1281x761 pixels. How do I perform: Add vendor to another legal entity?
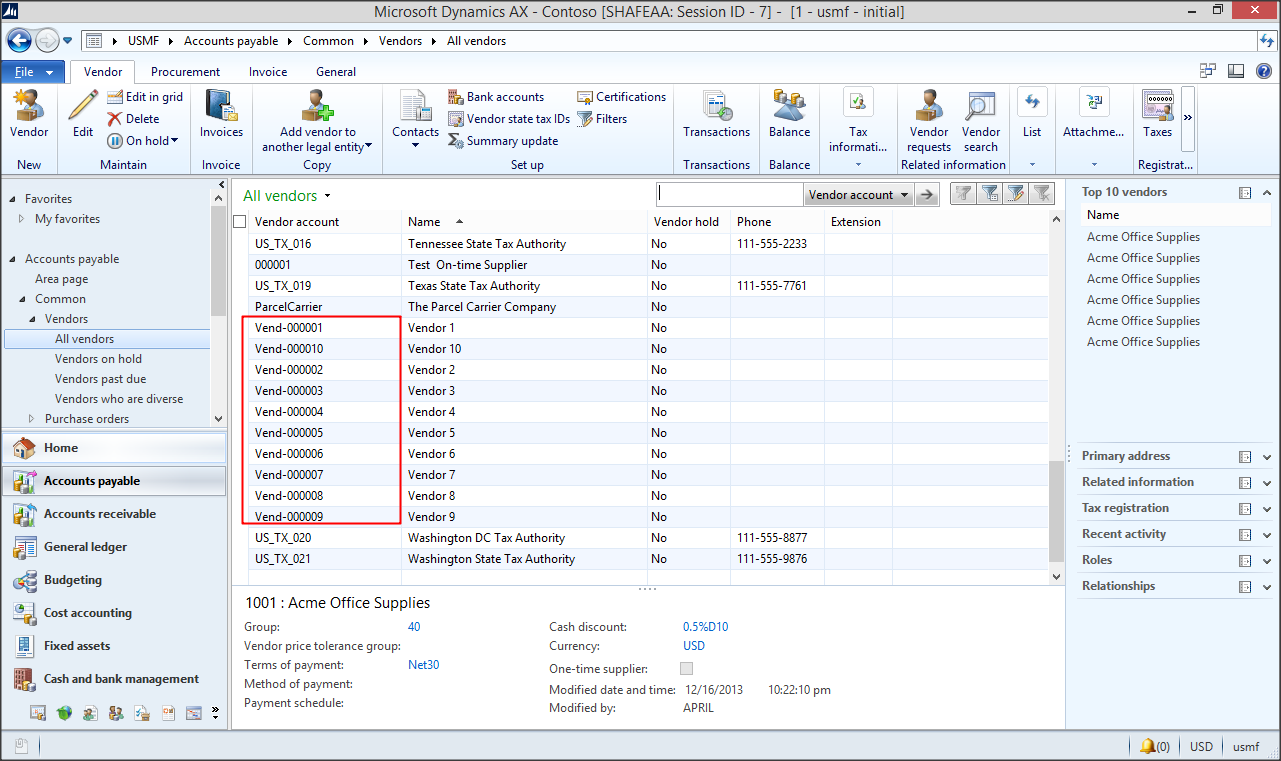coord(317,121)
